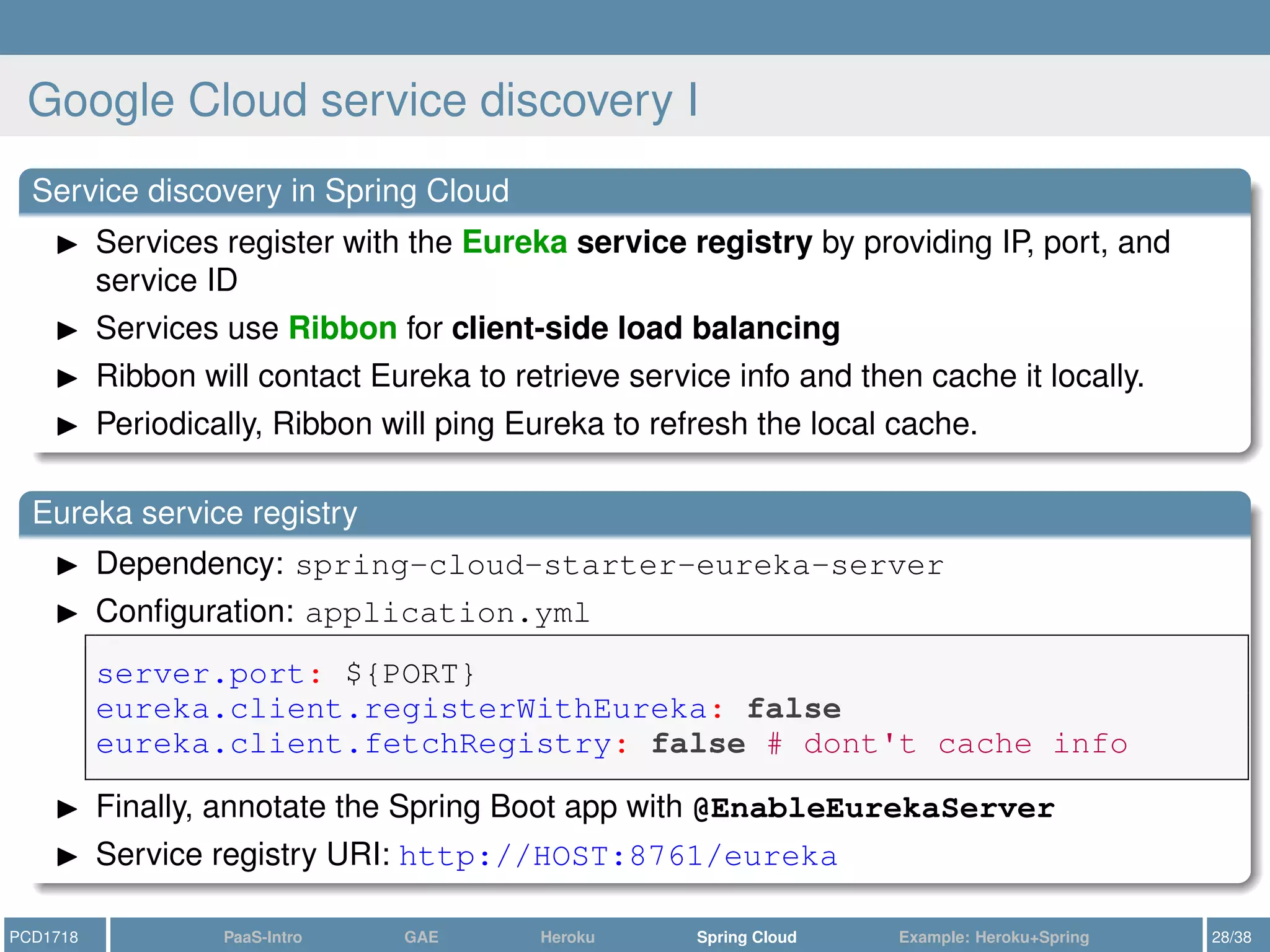1270x952 pixels.
Task: Click bullet arrow before 'Finally, annotate'
Action: [67, 809]
